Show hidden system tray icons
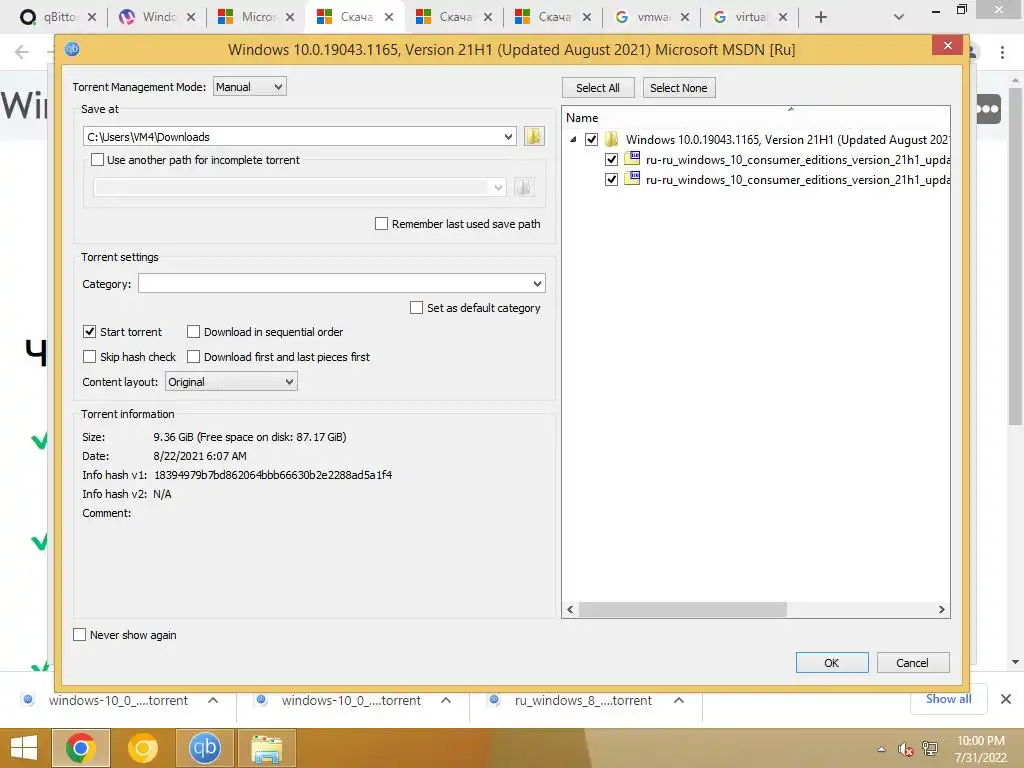1024x768 pixels. (882, 749)
